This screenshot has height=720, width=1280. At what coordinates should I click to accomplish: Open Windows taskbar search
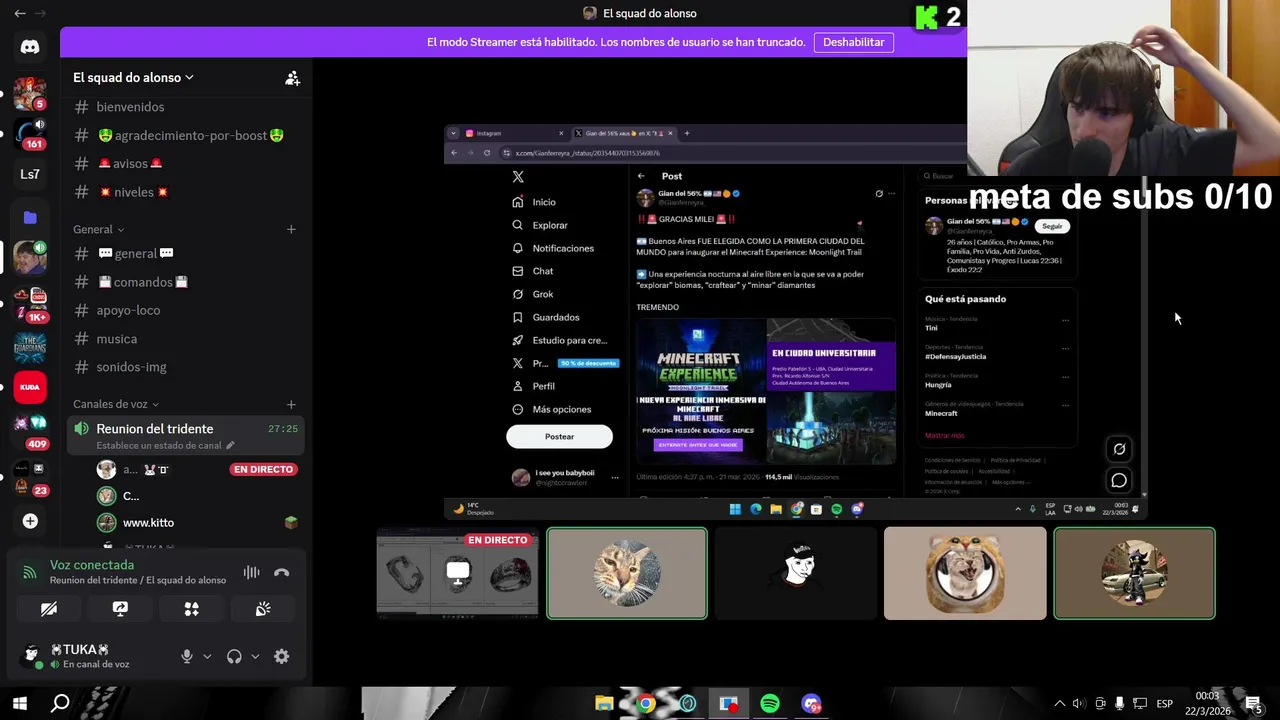[x=60, y=703]
